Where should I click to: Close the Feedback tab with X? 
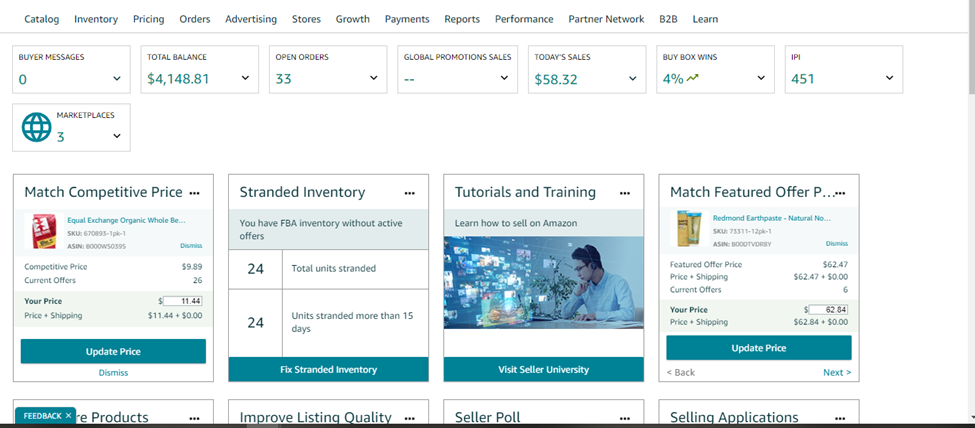(68, 415)
